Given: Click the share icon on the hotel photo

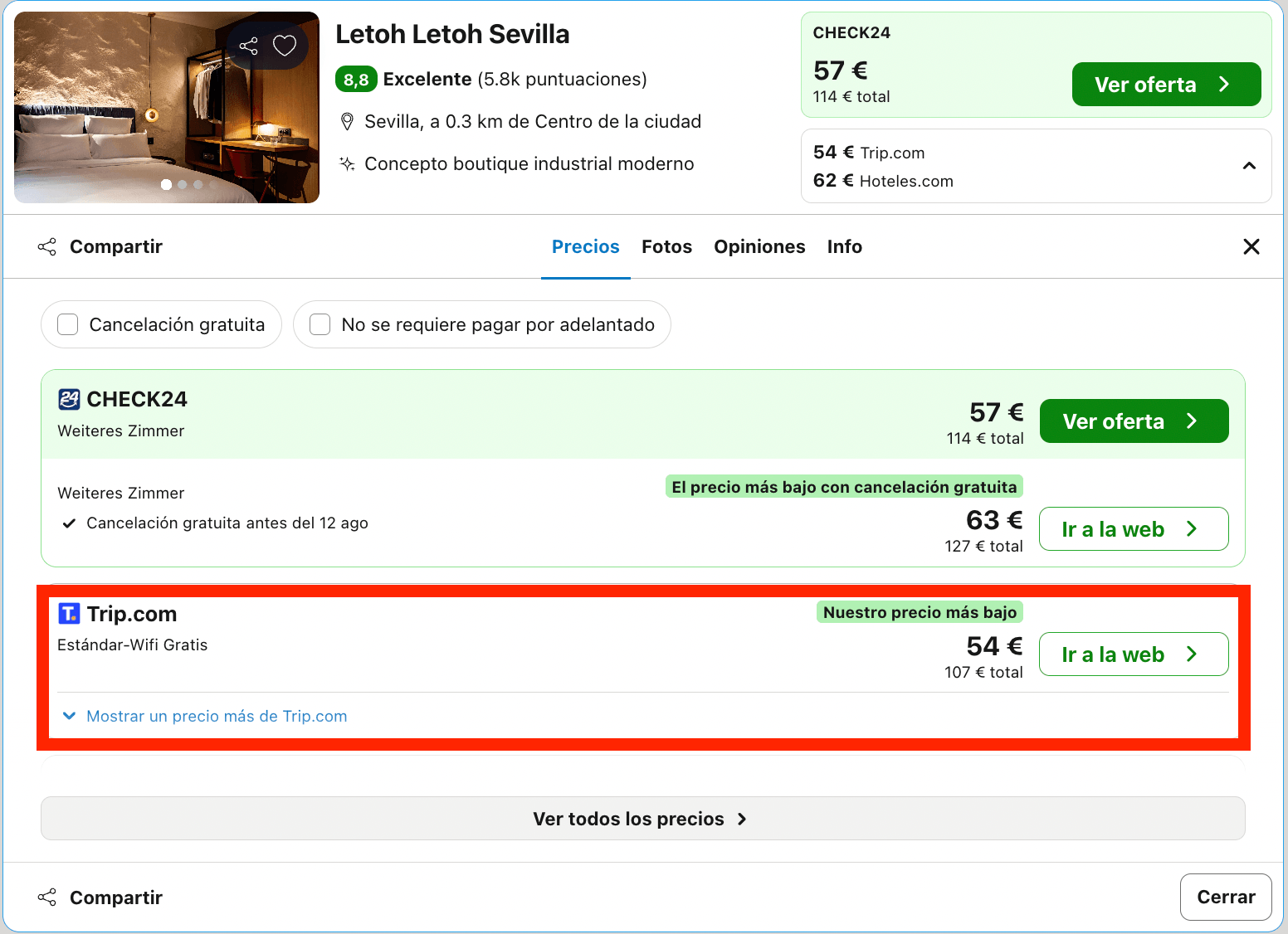Looking at the screenshot, I should 248,46.
